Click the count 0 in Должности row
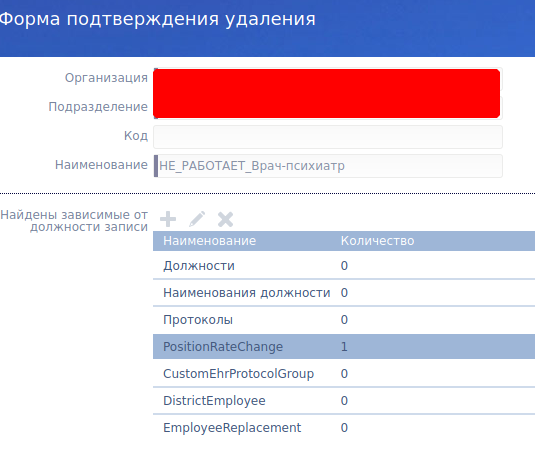Image resolution: width=535 pixels, height=450 pixels. pyautogui.click(x=344, y=265)
